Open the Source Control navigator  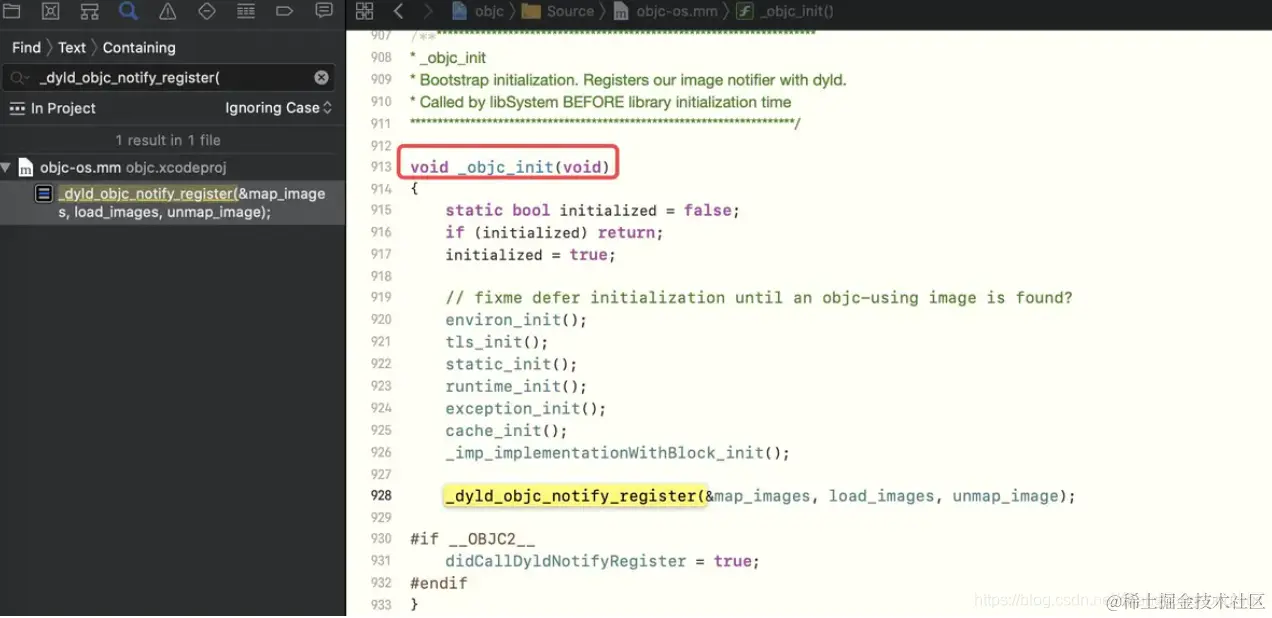pos(50,11)
